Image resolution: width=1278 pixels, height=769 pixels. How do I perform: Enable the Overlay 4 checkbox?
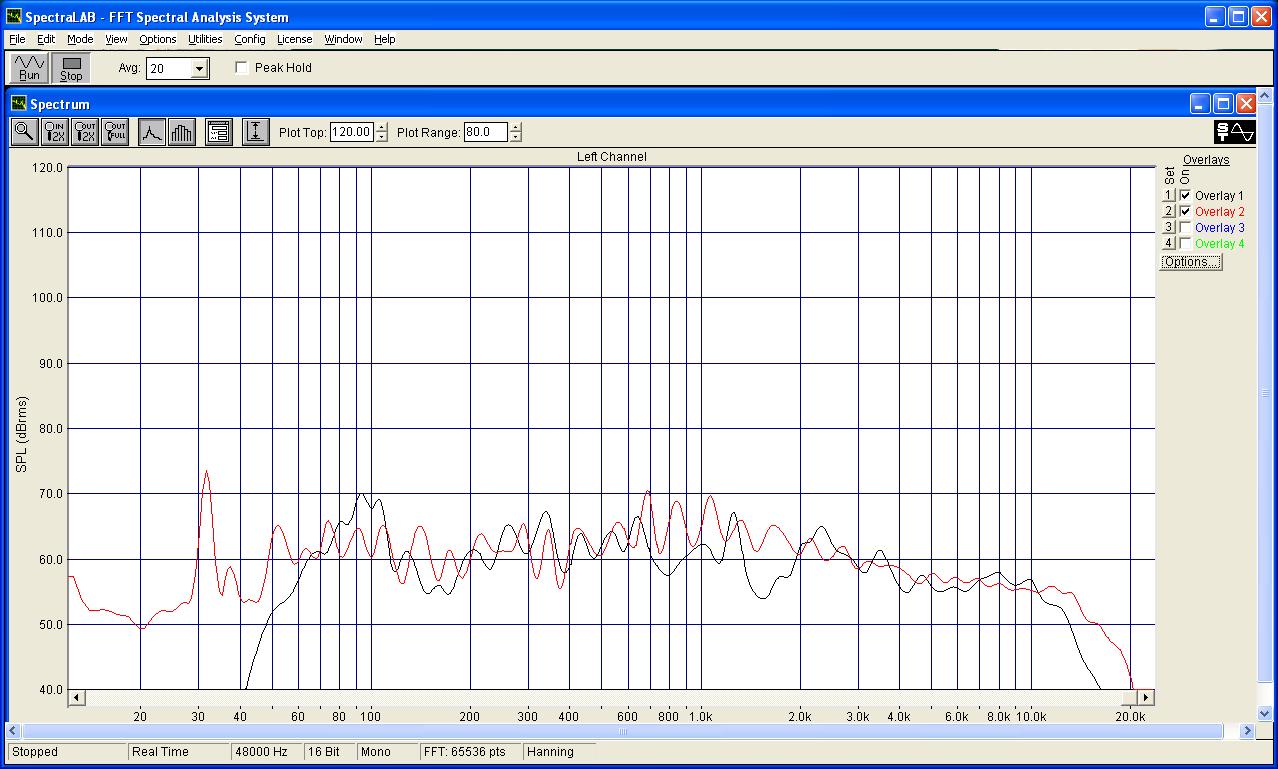[1186, 244]
